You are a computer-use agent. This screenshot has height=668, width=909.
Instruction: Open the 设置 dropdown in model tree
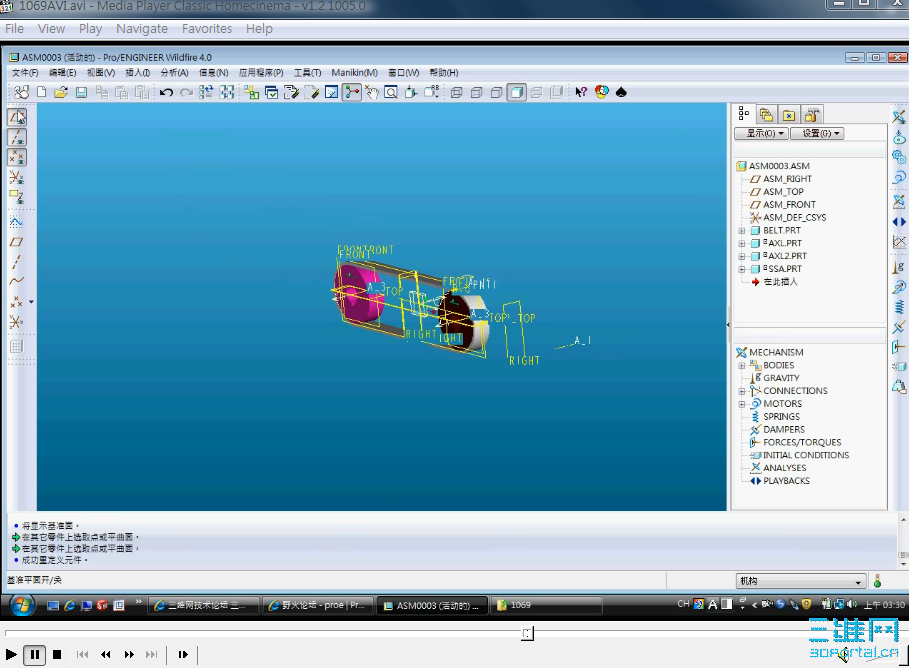(x=817, y=133)
